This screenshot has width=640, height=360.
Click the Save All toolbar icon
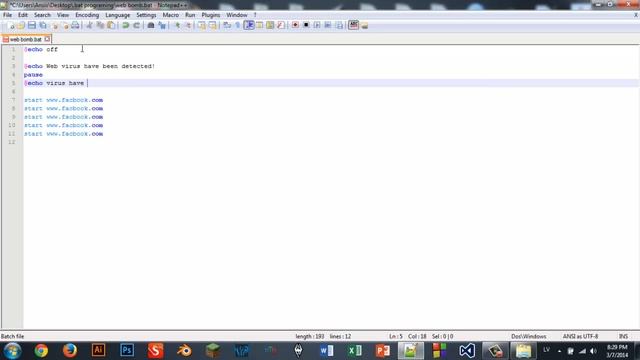42,25
